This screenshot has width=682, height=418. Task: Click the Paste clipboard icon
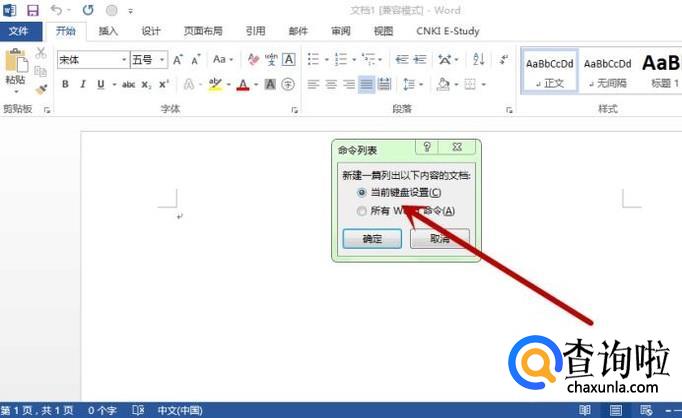pos(16,61)
